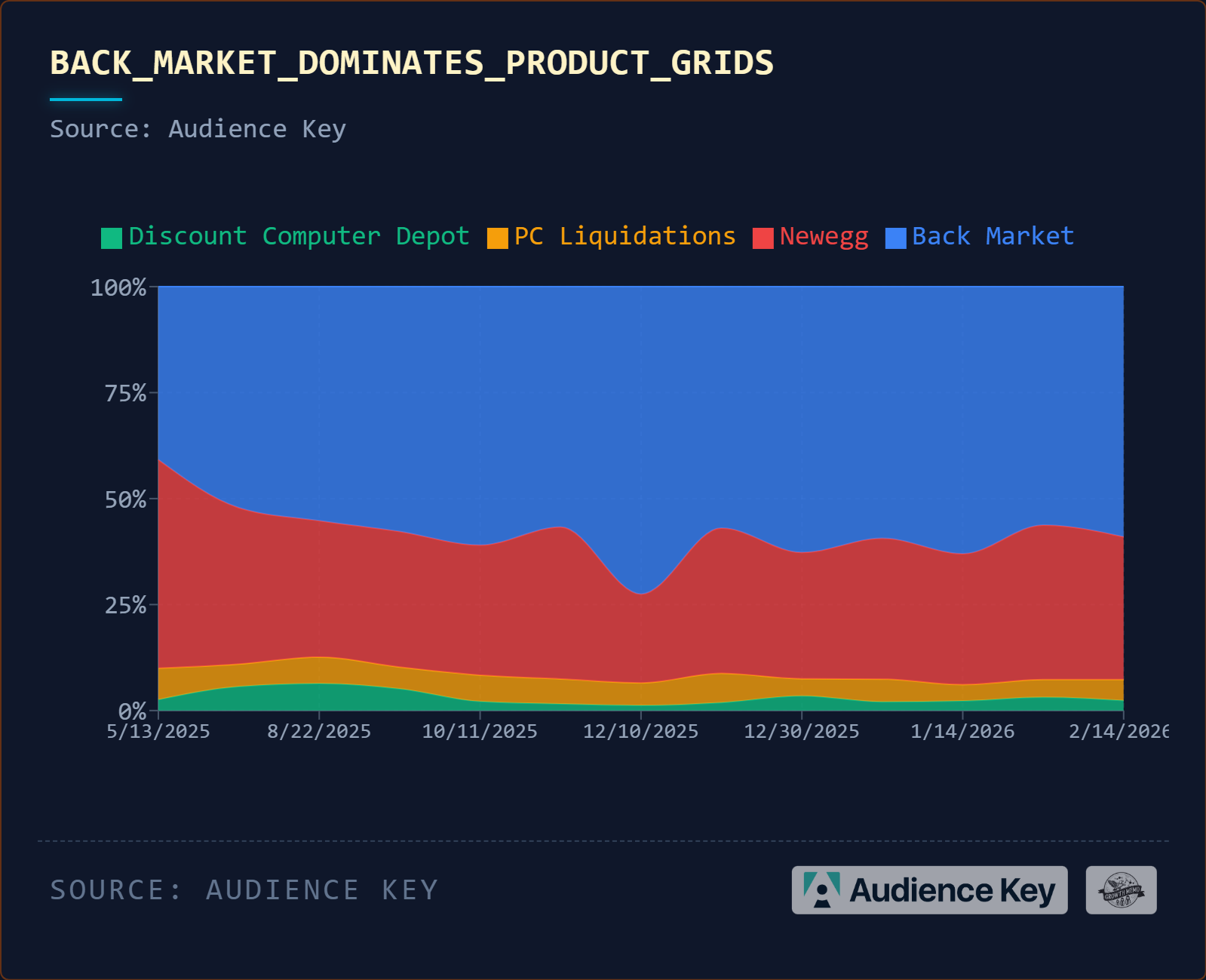Select the 5/13/2025 x-axis date label
The width and height of the screenshot is (1206, 980).
tap(158, 731)
